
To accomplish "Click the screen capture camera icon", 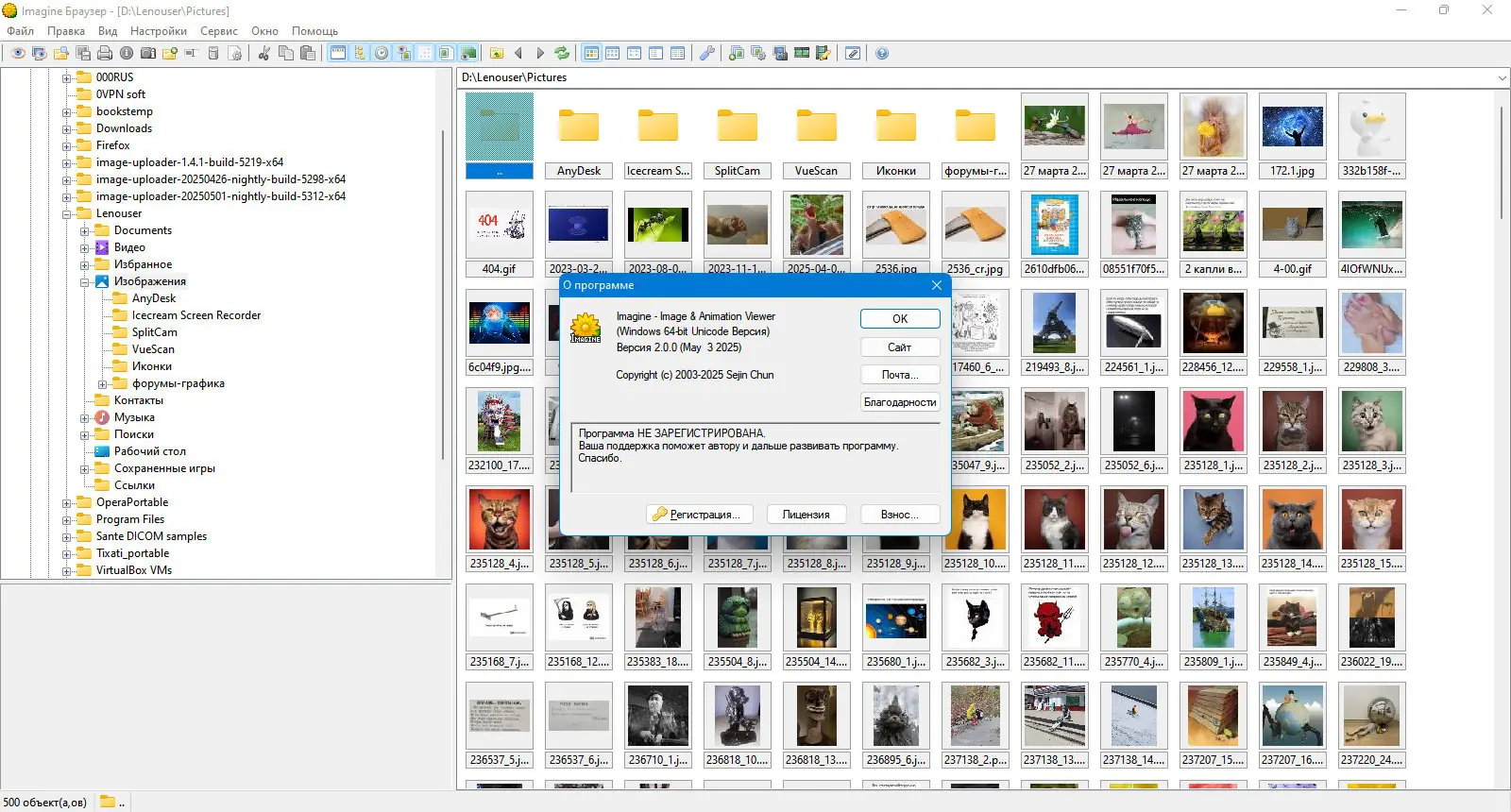I will click(x=780, y=54).
